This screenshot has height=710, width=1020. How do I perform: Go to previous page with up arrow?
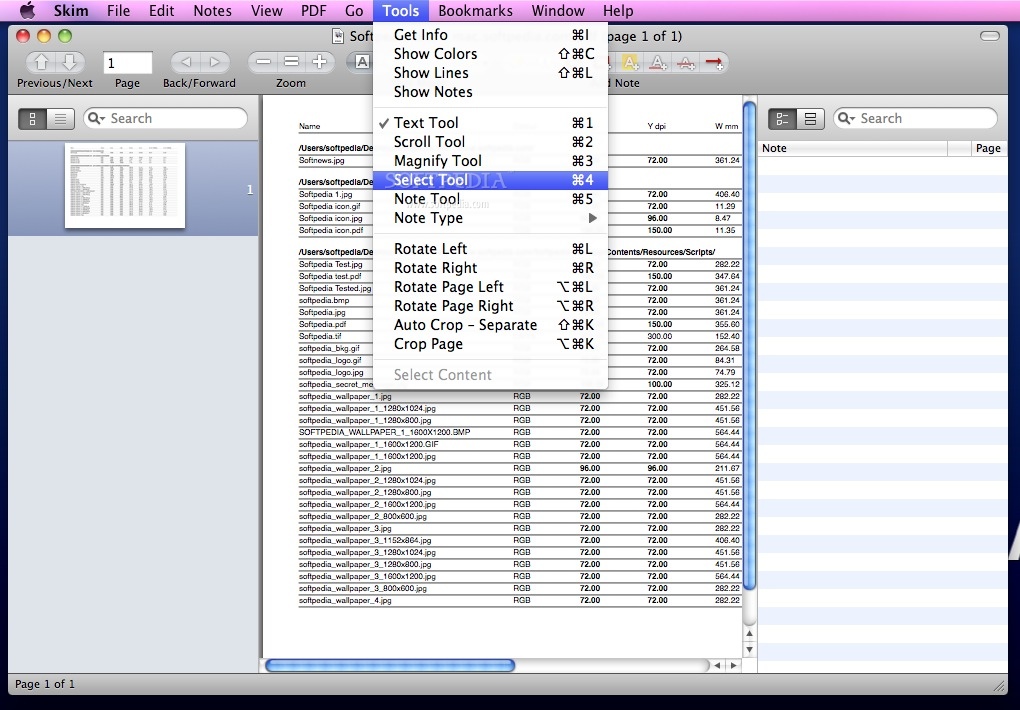tap(41, 62)
